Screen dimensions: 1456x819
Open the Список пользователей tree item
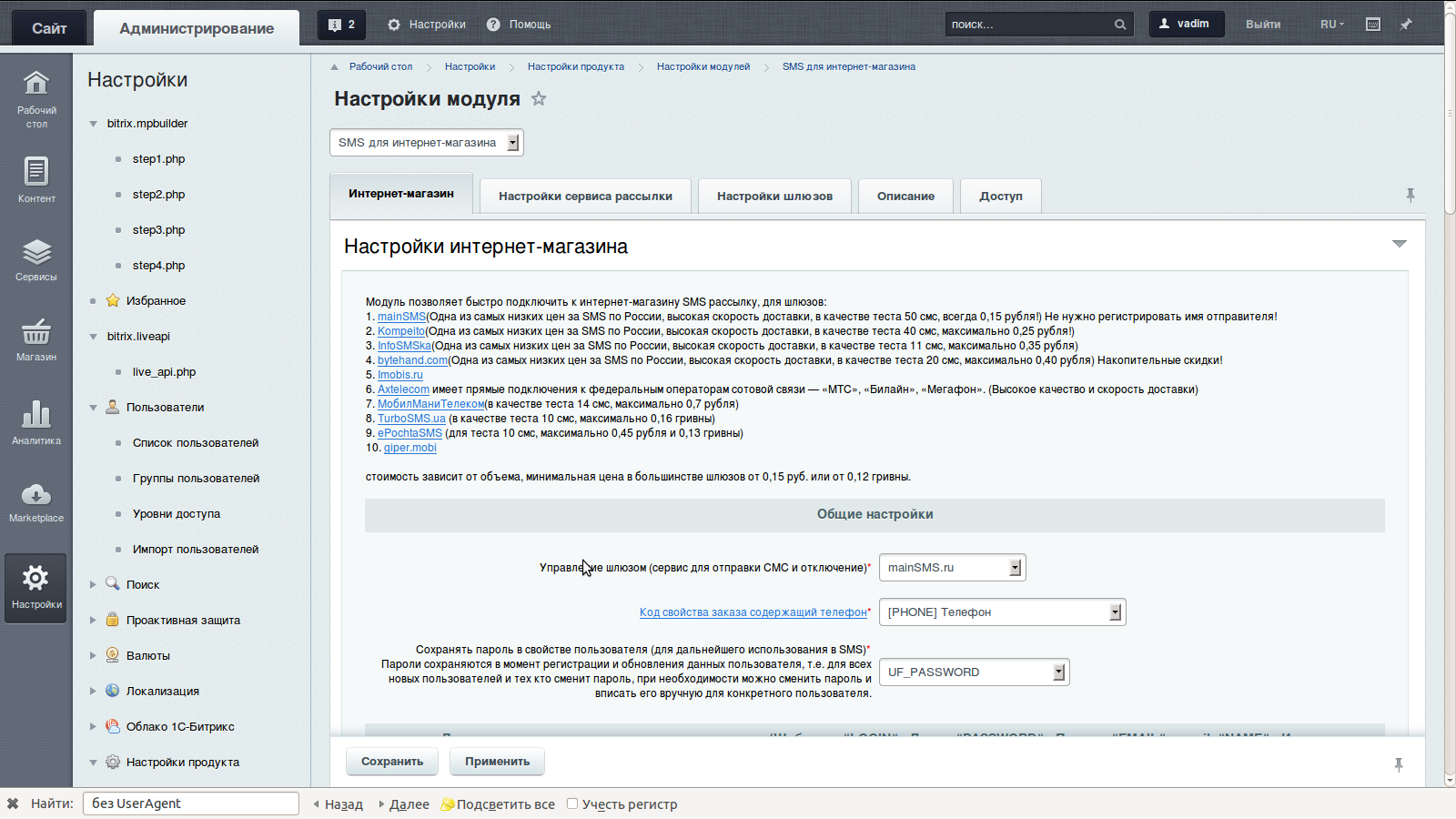click(x=196, y=443)
